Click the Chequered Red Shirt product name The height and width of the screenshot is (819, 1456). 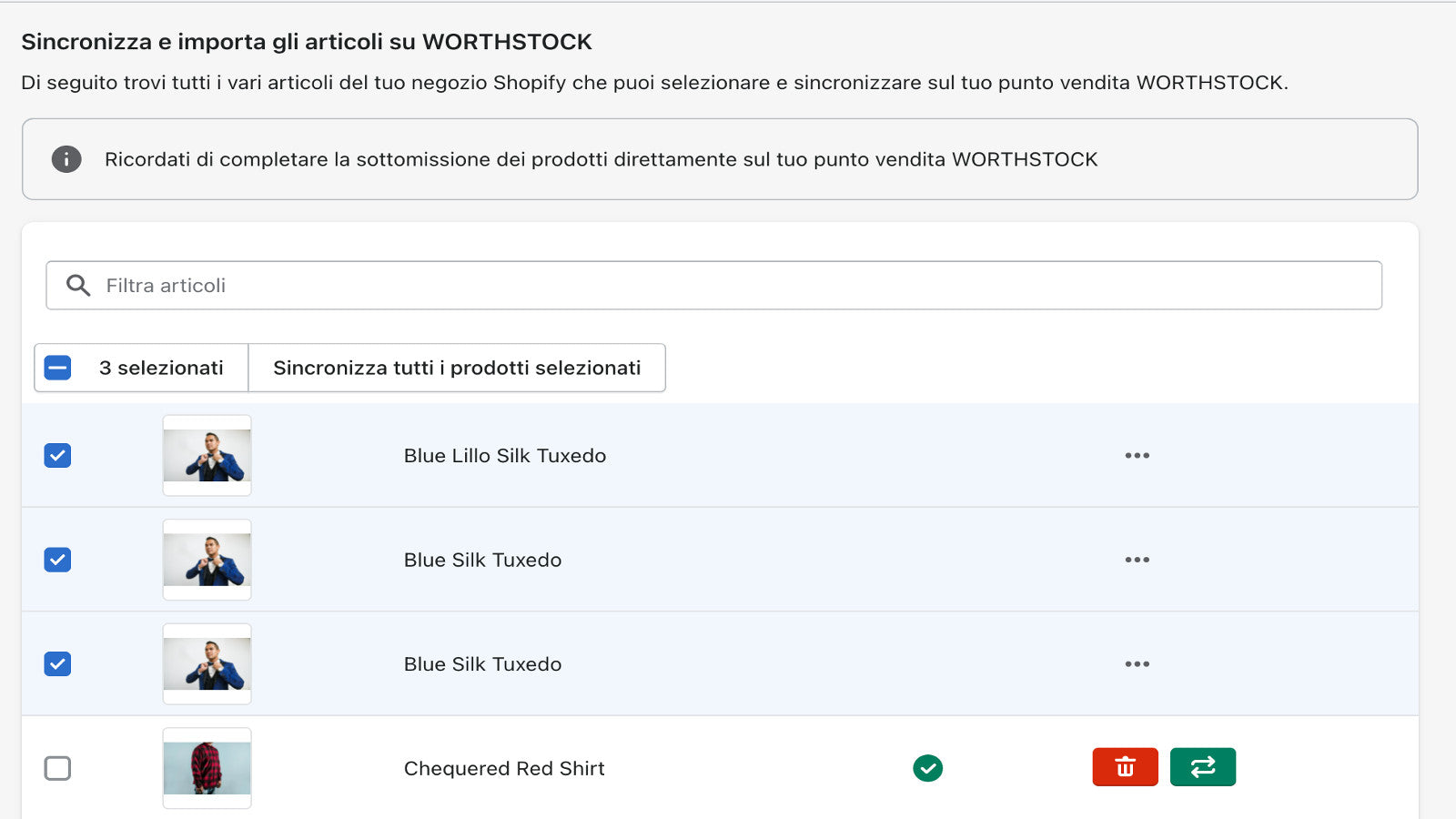tap(504, 768)
